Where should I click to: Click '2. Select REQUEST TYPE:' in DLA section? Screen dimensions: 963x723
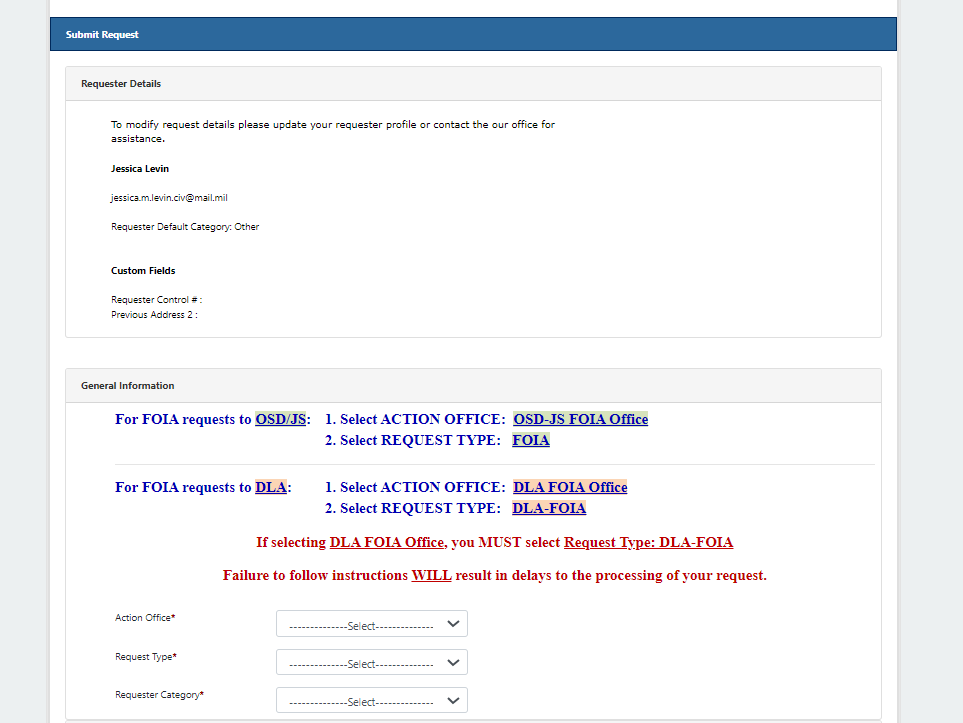[413, 509]
